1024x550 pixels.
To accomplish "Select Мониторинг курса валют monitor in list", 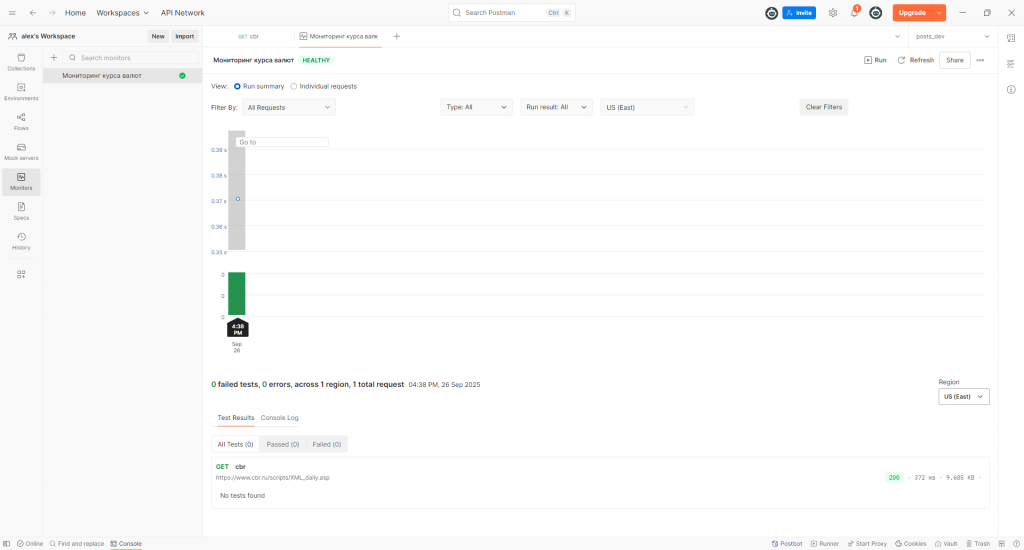I will (123, 76).
